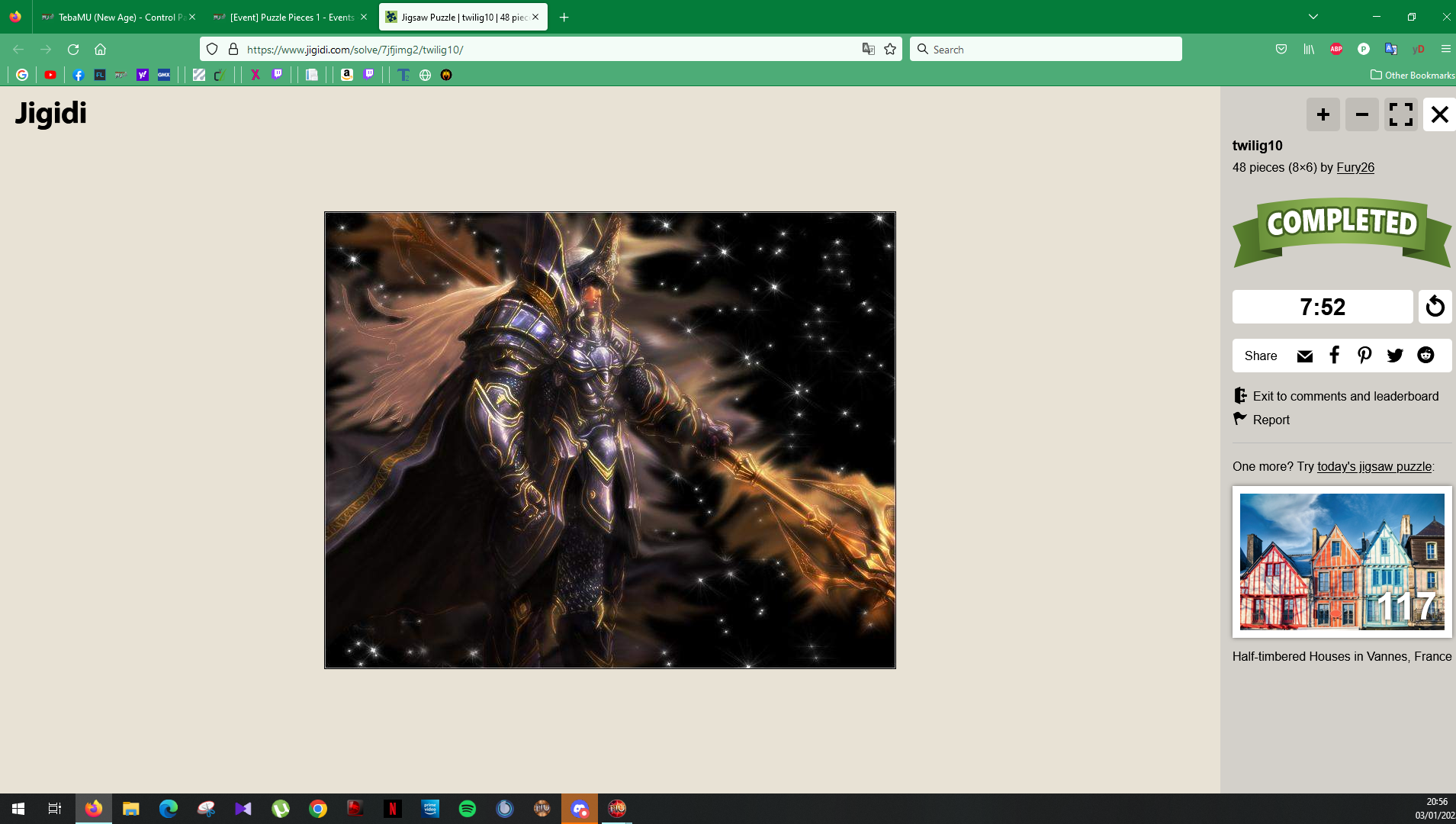Click the jigidi.com address bar
Viewport: 1456px width, 824px height.
(x=549, y=50)
